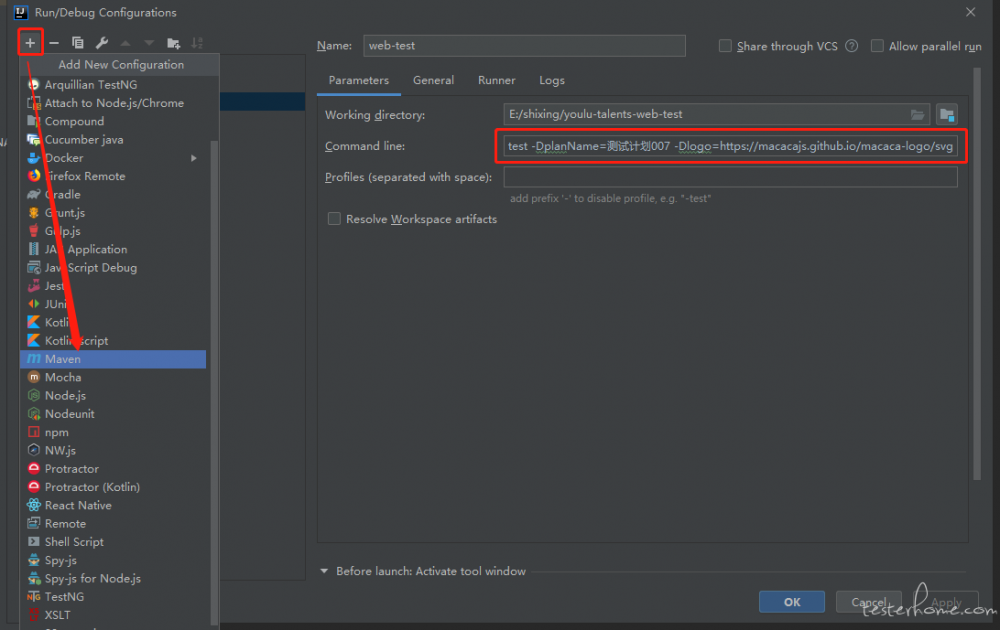Enable Share through VCS checkbox

point(725,46)
